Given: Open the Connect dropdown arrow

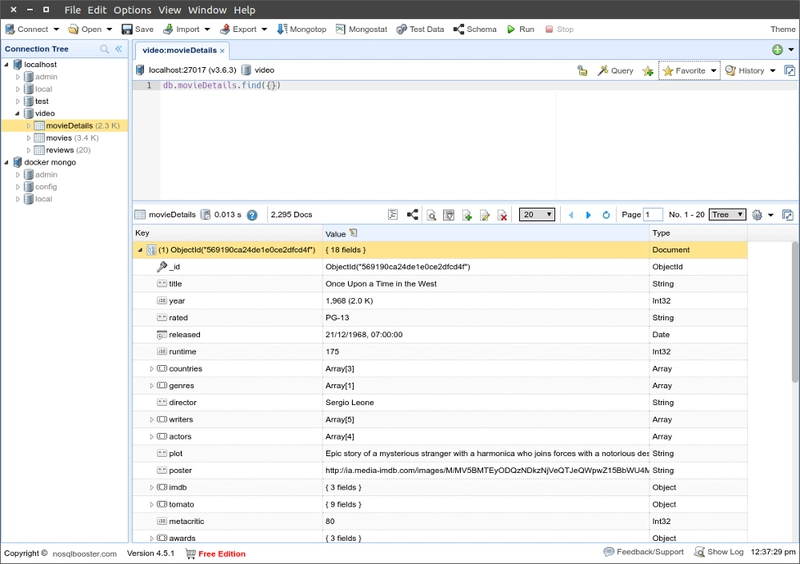Looking at the screenshot, I should click(x=56, y=29).
